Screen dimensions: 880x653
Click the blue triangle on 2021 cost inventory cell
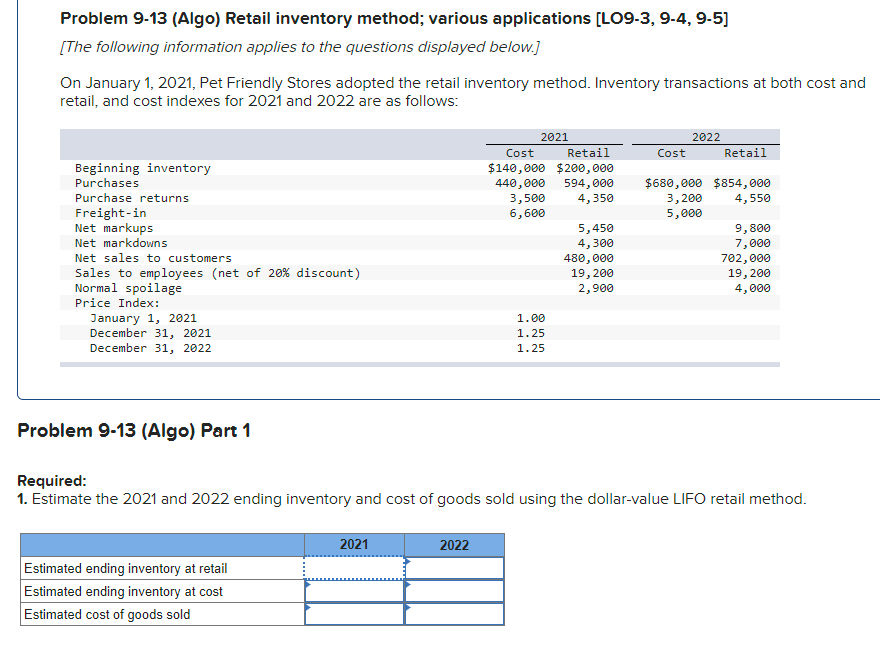point(307,585)
